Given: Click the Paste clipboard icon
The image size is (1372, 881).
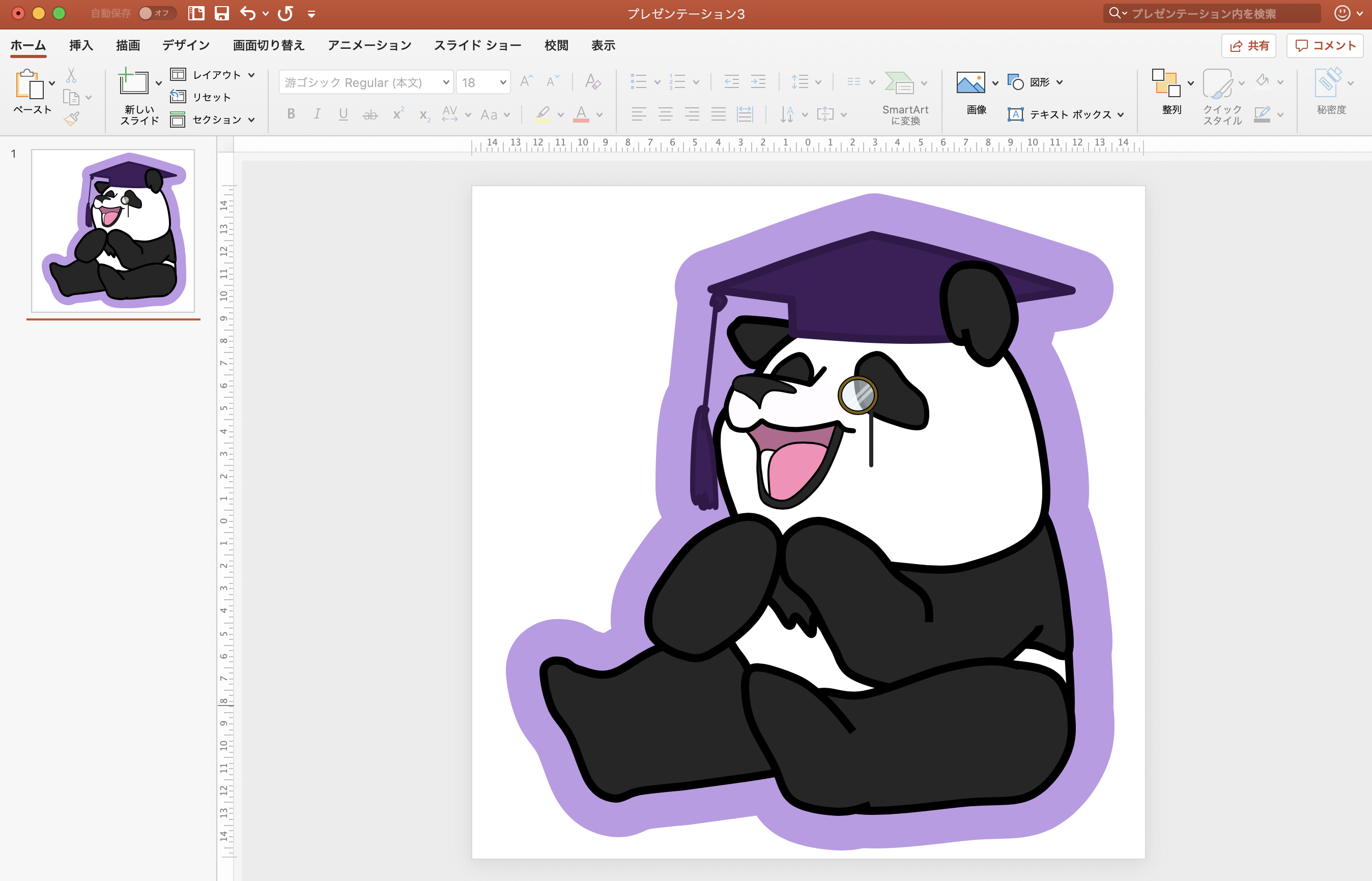Looking at the screenshot, I should coord(28,84).
